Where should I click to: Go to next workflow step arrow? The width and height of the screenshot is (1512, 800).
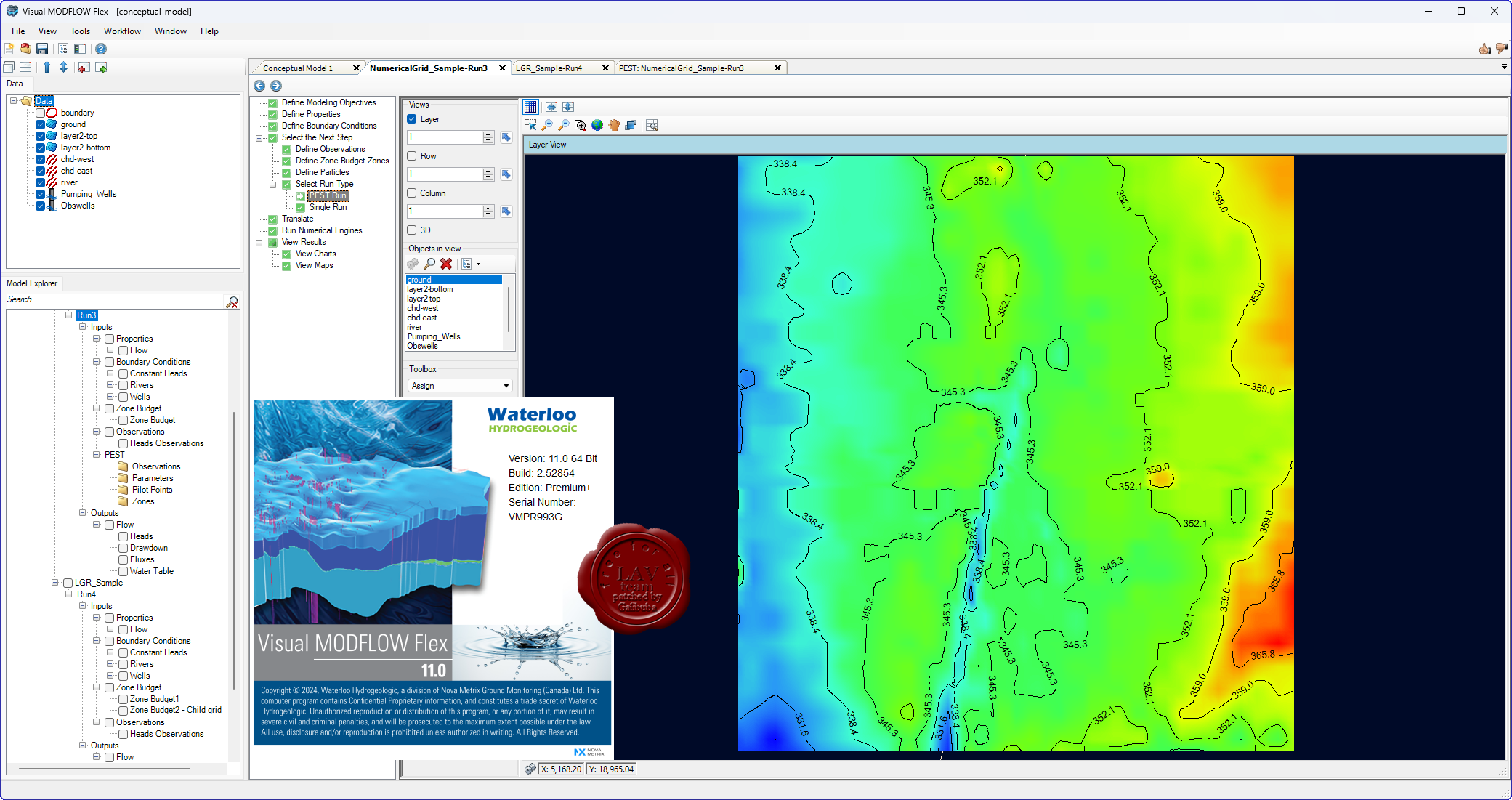276,86
